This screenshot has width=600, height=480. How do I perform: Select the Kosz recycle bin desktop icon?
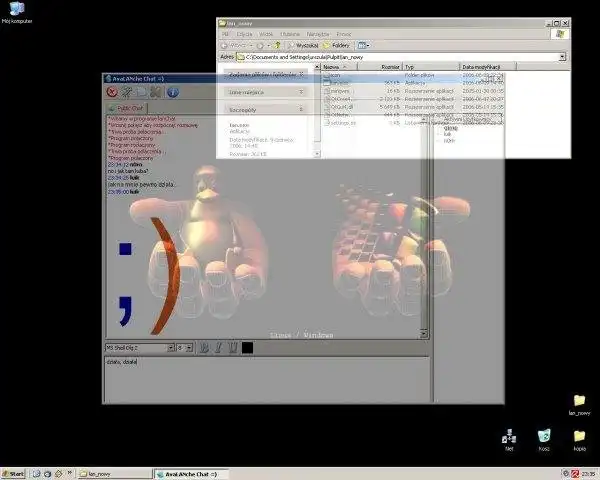pos(544,440)
